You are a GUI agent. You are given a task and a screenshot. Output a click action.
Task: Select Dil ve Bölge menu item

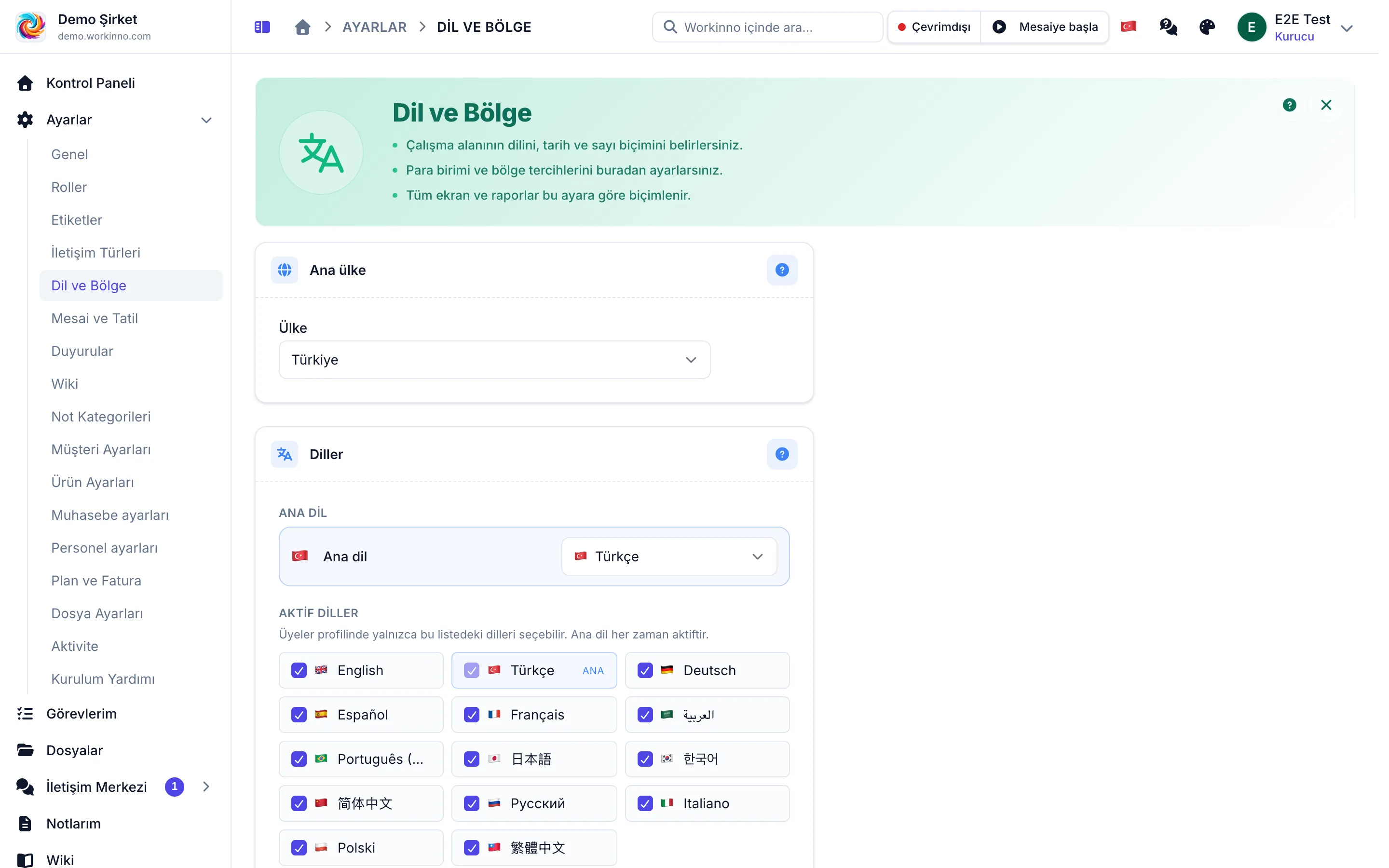[x=131, y=285]
